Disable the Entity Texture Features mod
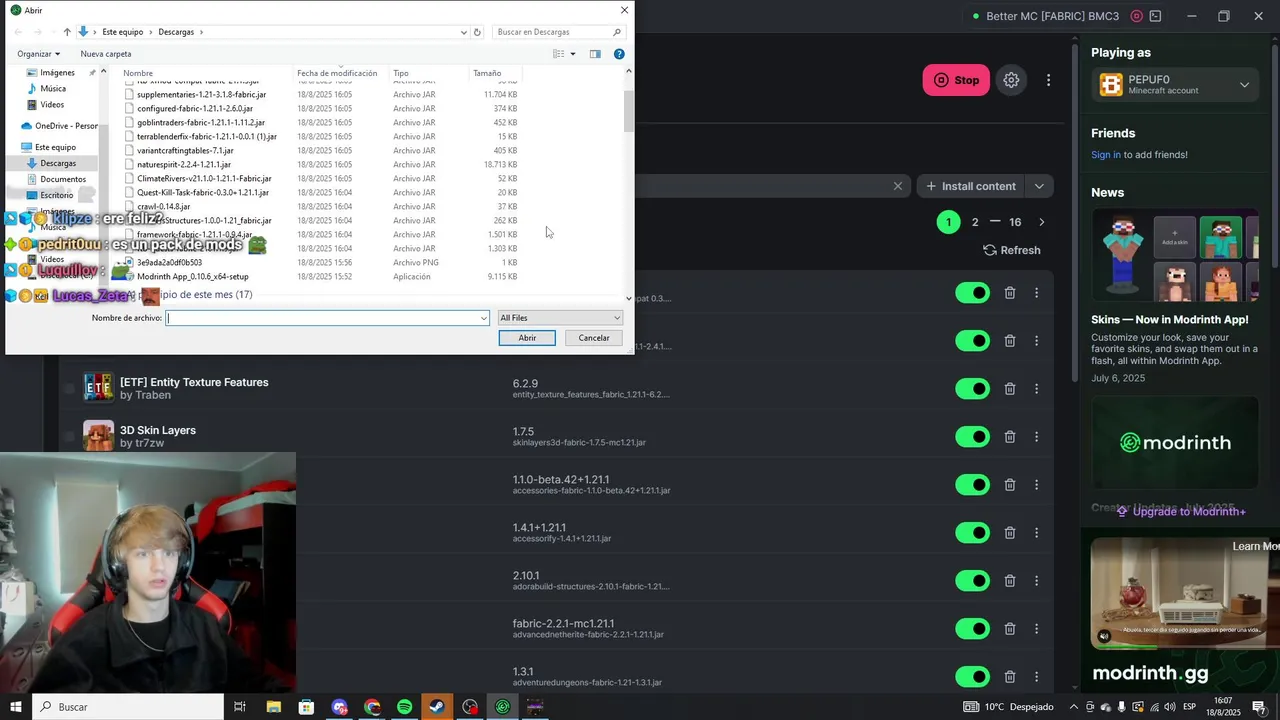 pos(972,389)
